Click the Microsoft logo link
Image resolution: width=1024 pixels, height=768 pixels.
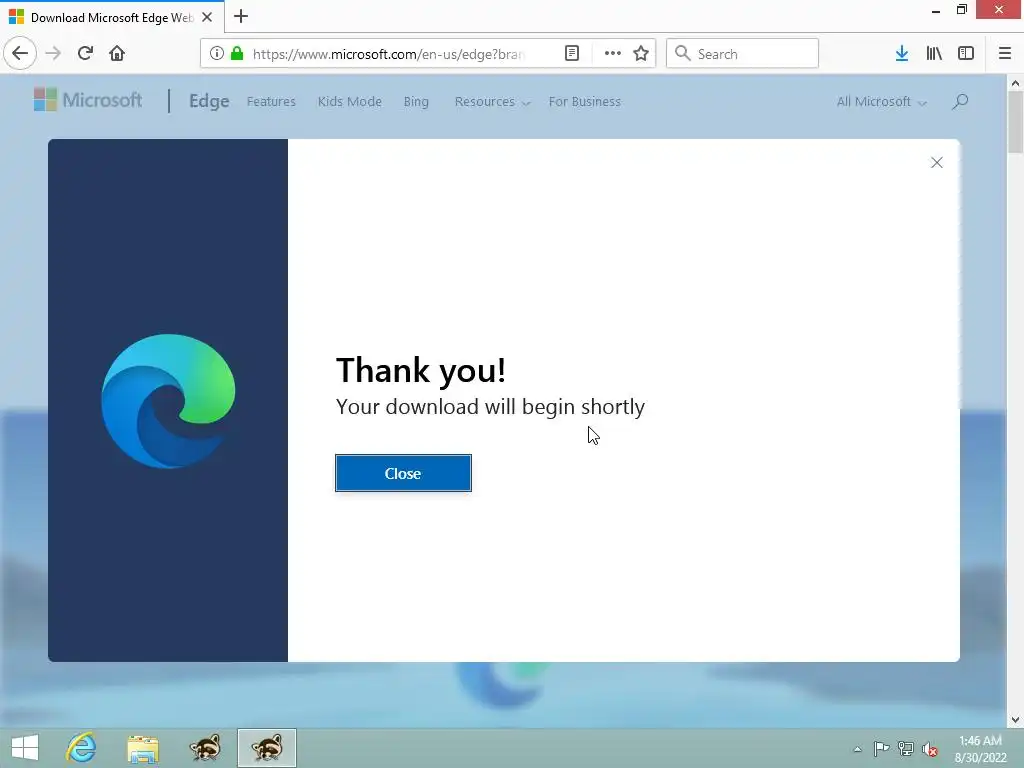tap(88, 100)
